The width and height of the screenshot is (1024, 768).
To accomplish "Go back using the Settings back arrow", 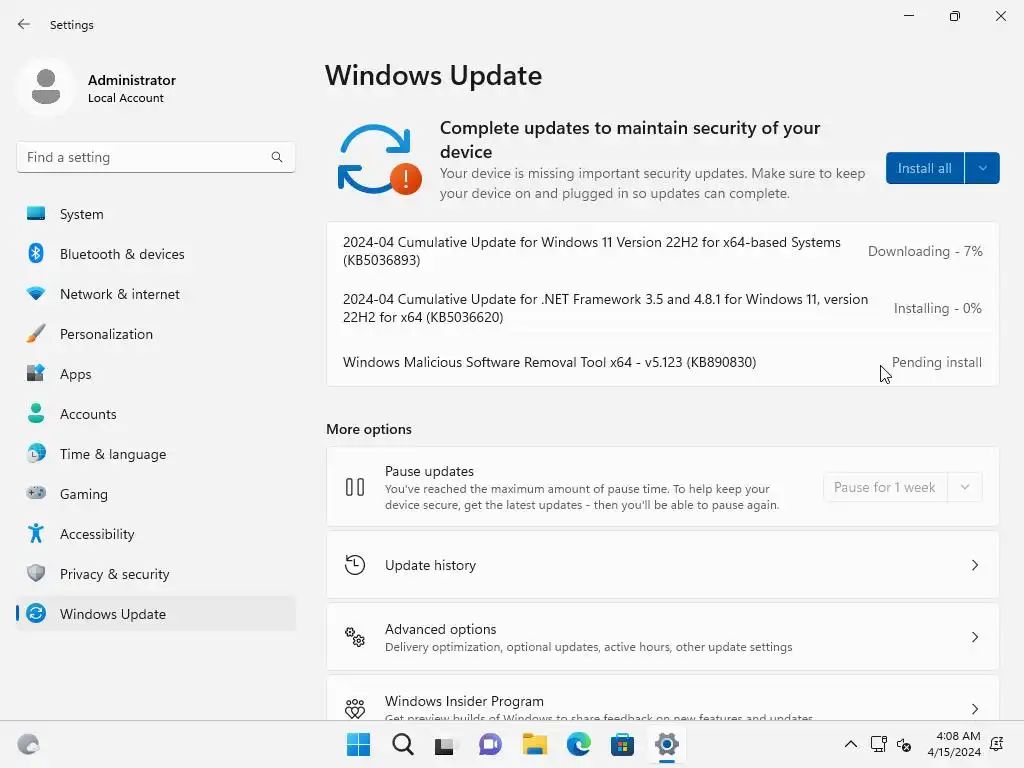I will [24, 24].
